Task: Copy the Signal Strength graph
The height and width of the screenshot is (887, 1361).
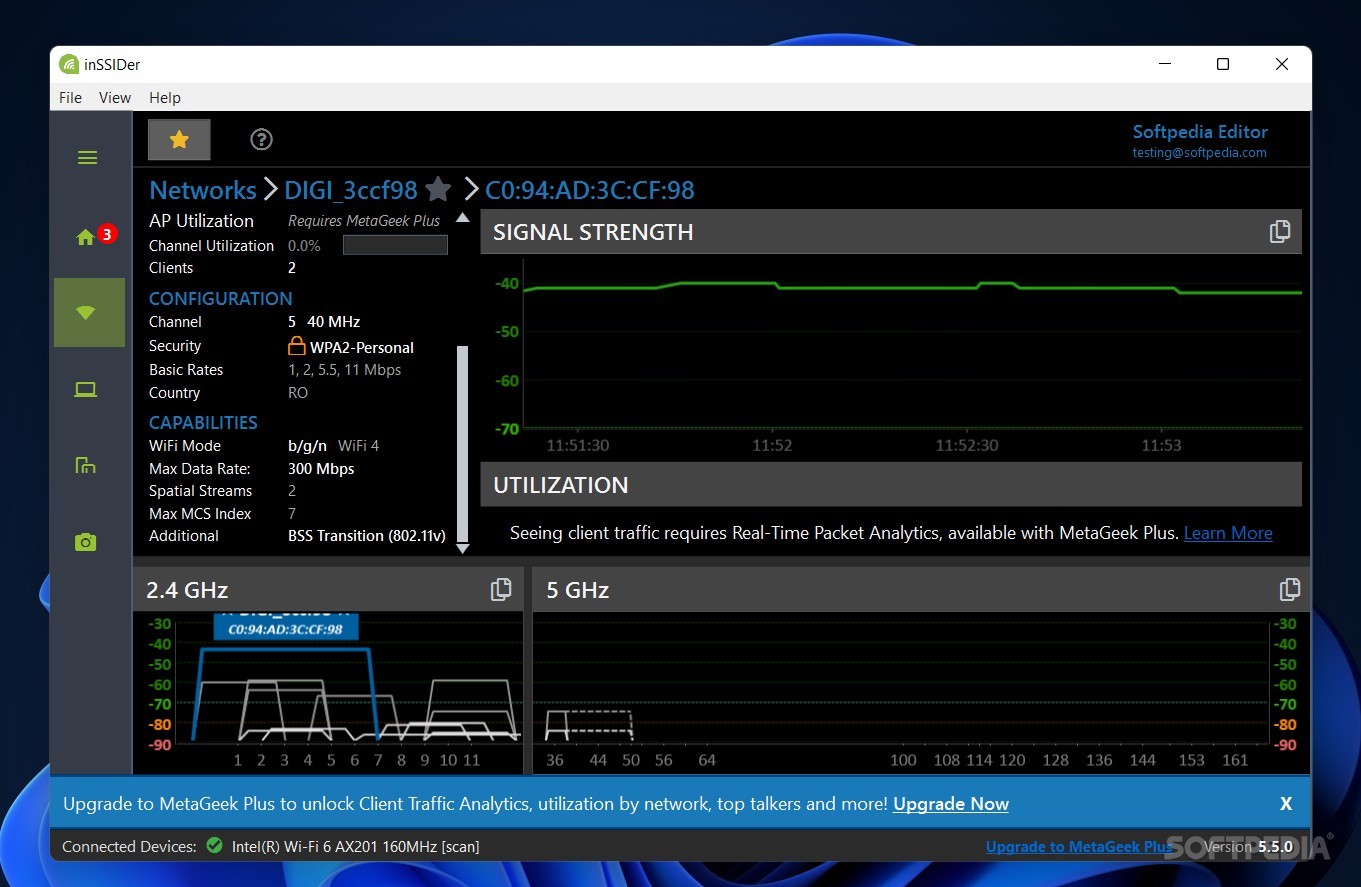Action: pos(1279,232)
